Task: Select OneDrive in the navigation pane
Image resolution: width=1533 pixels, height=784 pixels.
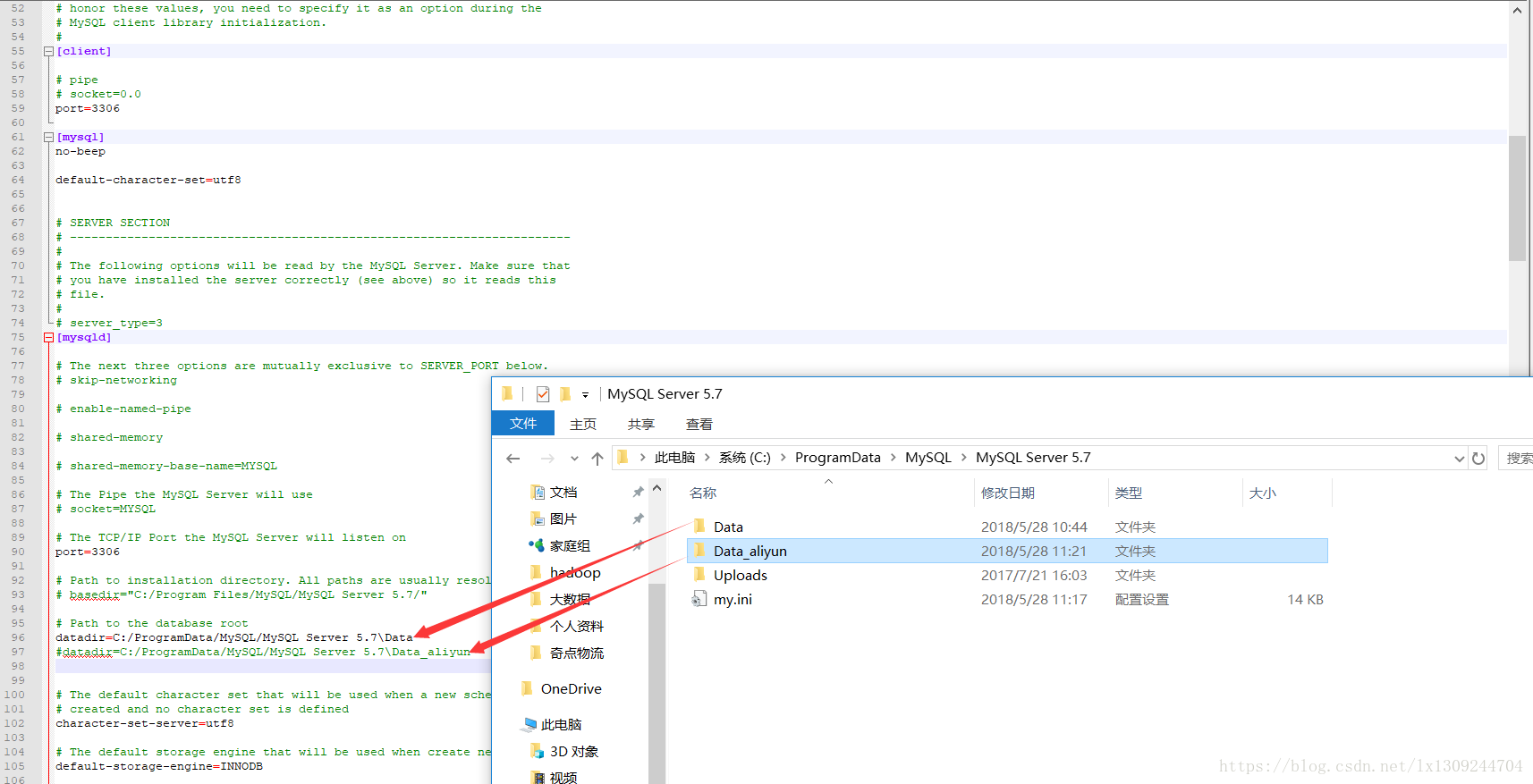Action: pyautogui.click(x=571, y=689)
